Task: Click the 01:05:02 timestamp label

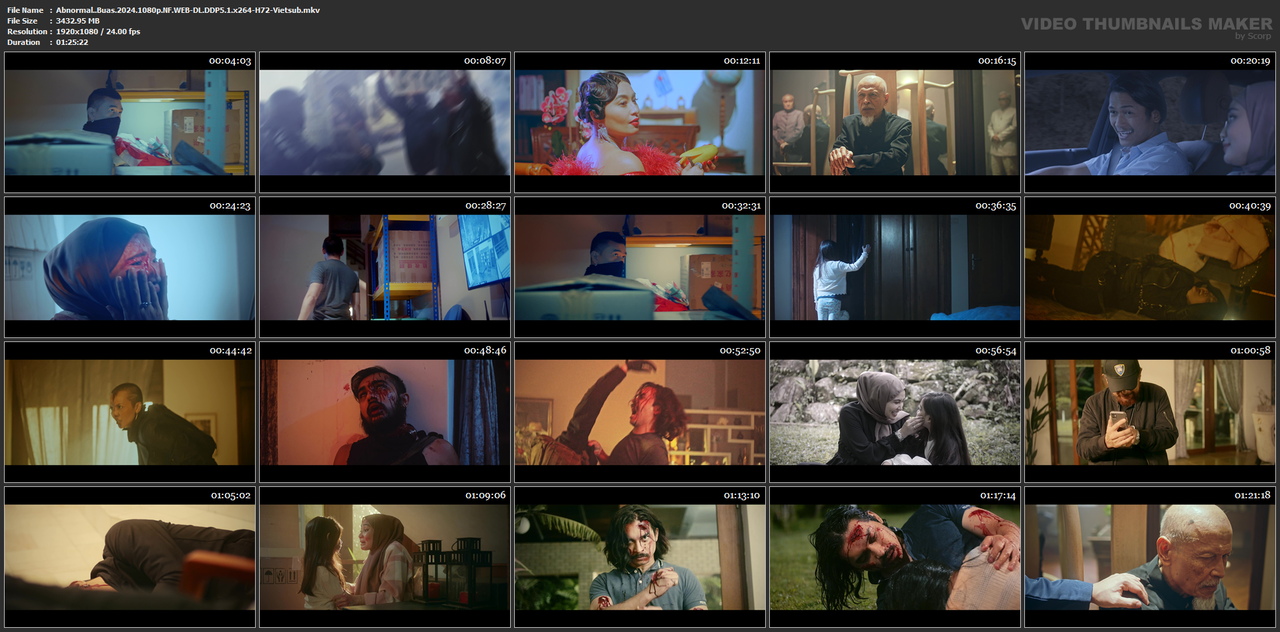Action: click(230, 495)
